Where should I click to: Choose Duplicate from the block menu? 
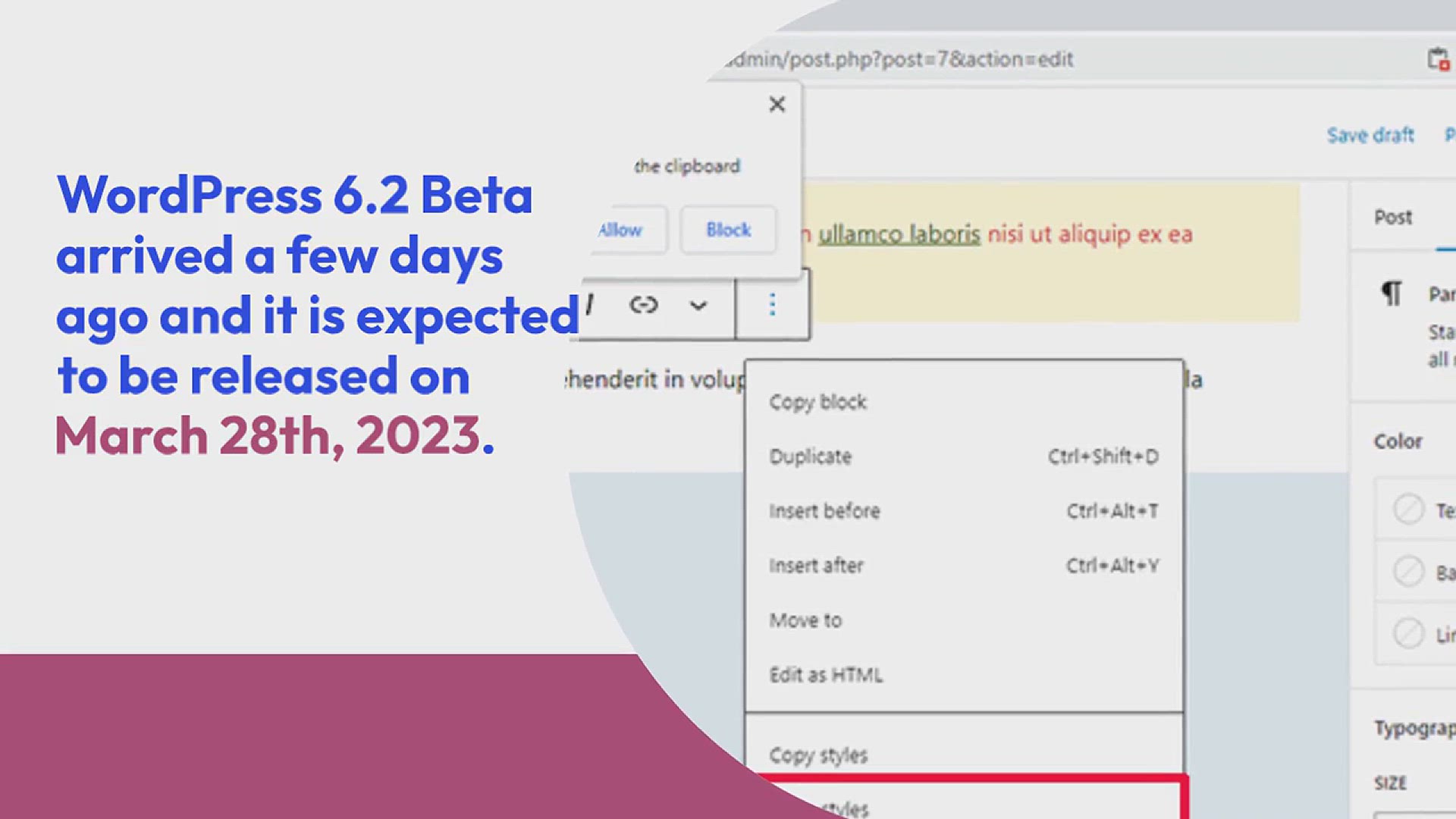pos(964,457)
